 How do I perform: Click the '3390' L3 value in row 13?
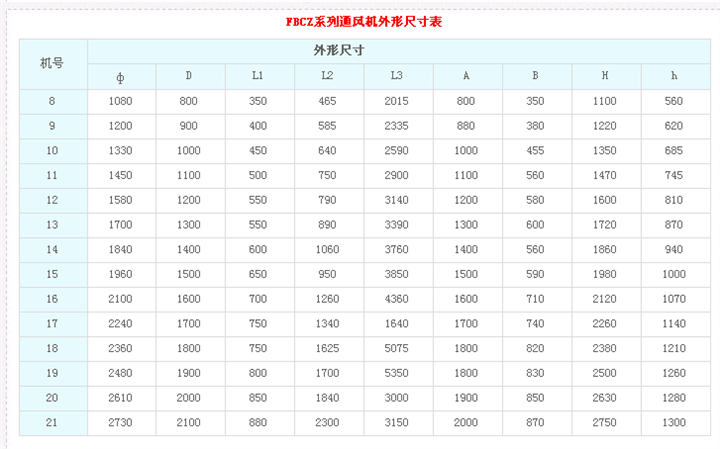pos(396,225)
